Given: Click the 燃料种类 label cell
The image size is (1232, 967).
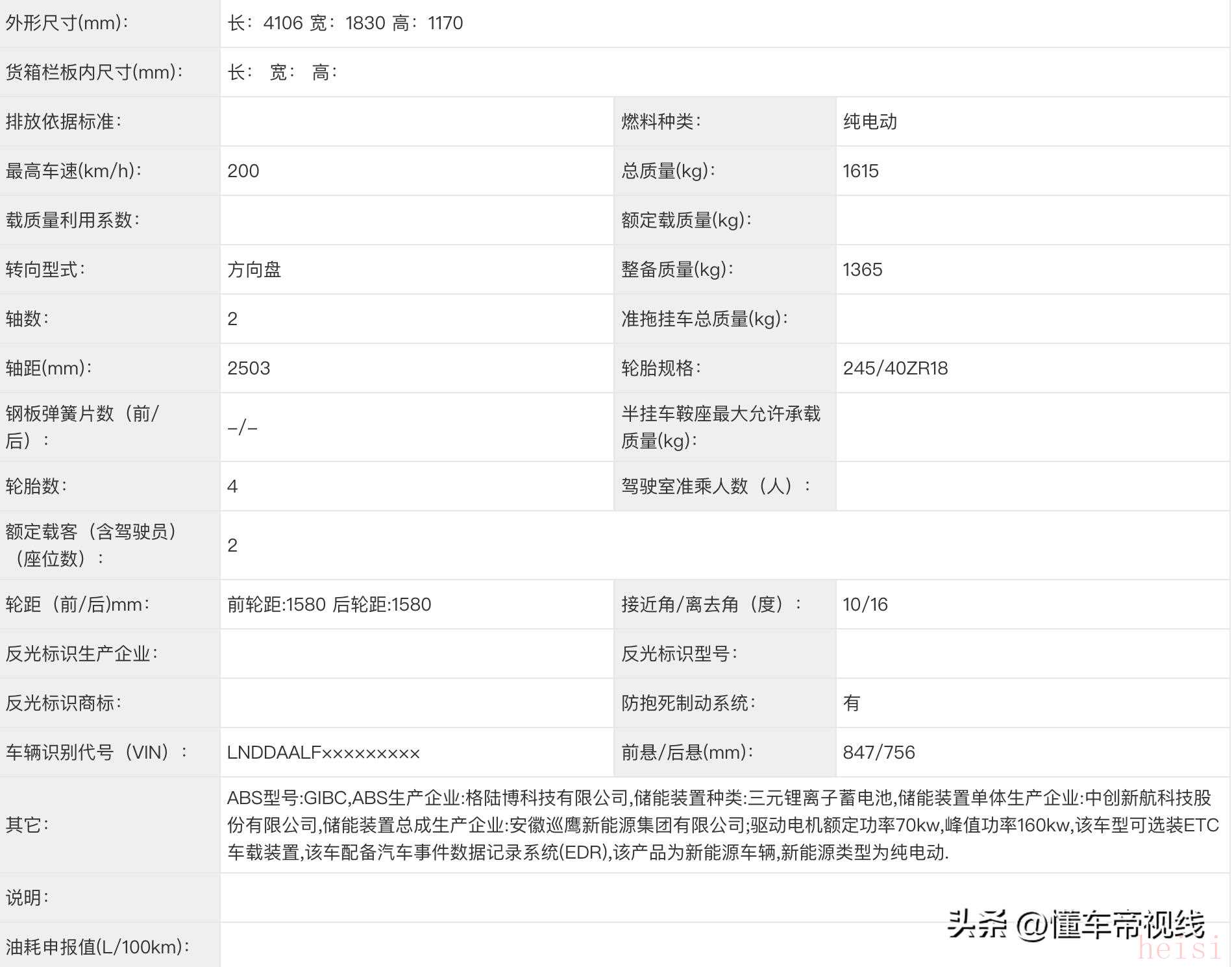Looking at the screenshot, I should (x=660, y=121).
